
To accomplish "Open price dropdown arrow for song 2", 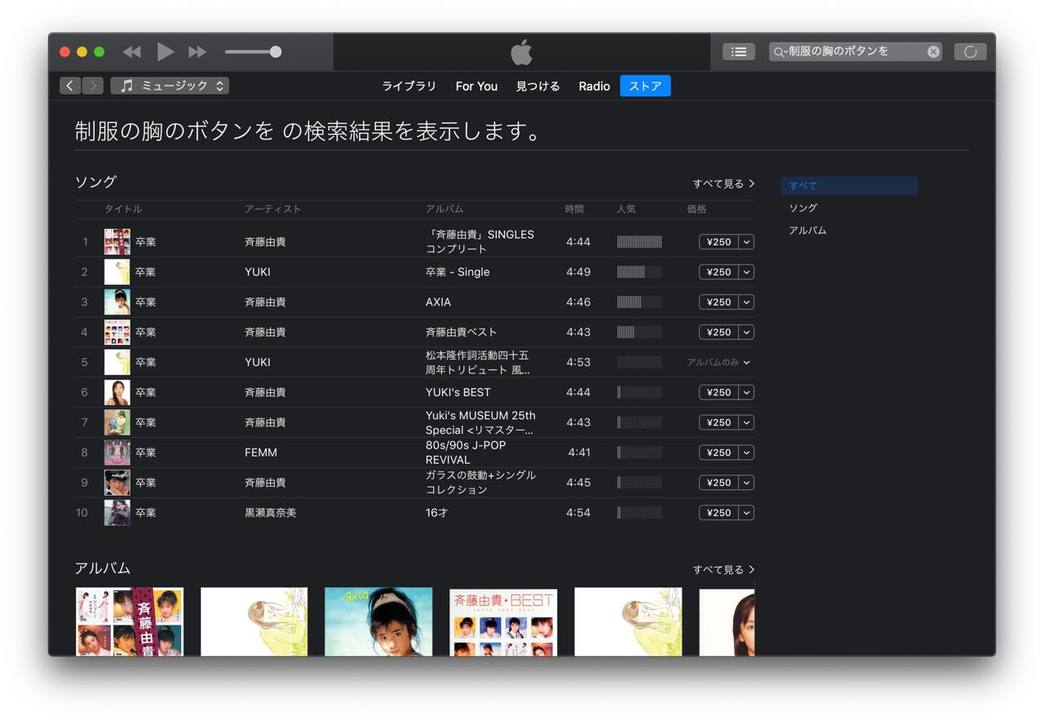I will click(x=746, y=272).
